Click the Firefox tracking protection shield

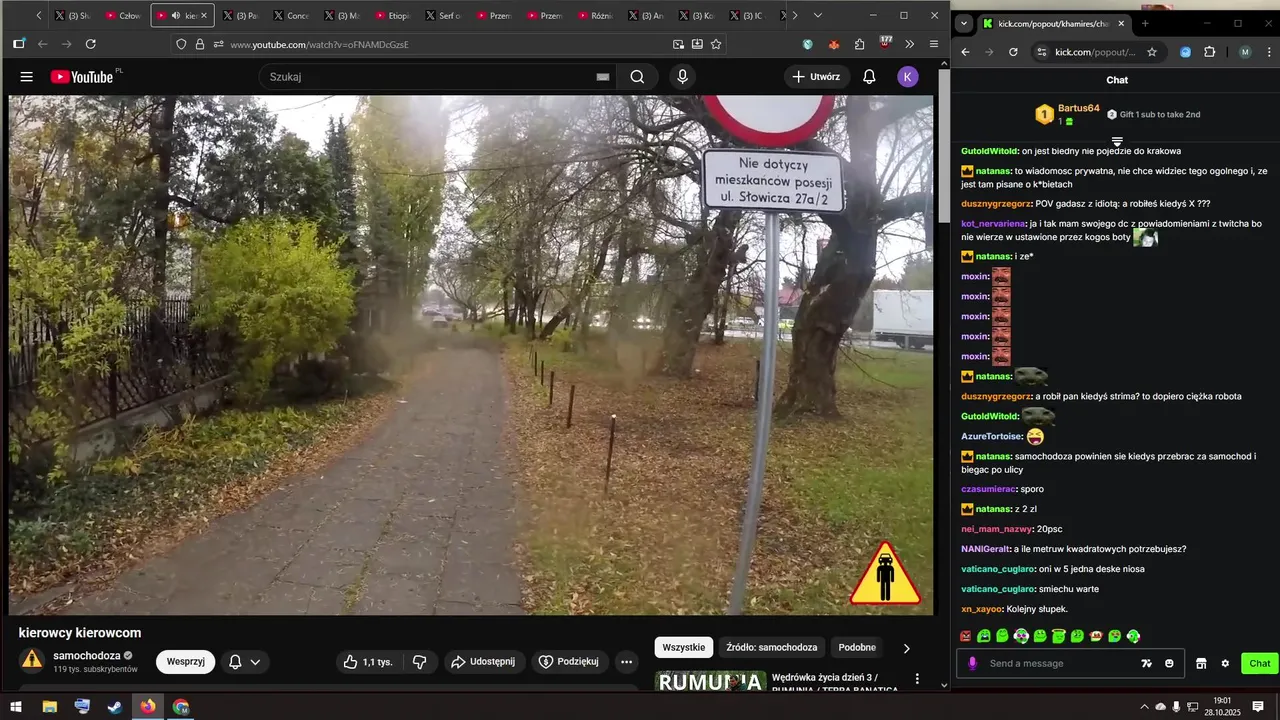click(x=181, y=44)
